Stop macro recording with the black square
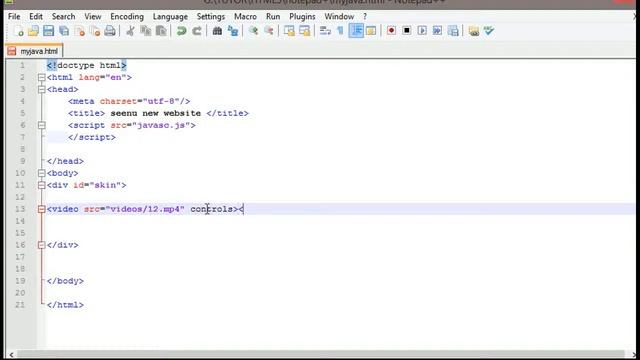Image resolution: width=640 pixels, height=360 pixels. [x=407, y=31]
